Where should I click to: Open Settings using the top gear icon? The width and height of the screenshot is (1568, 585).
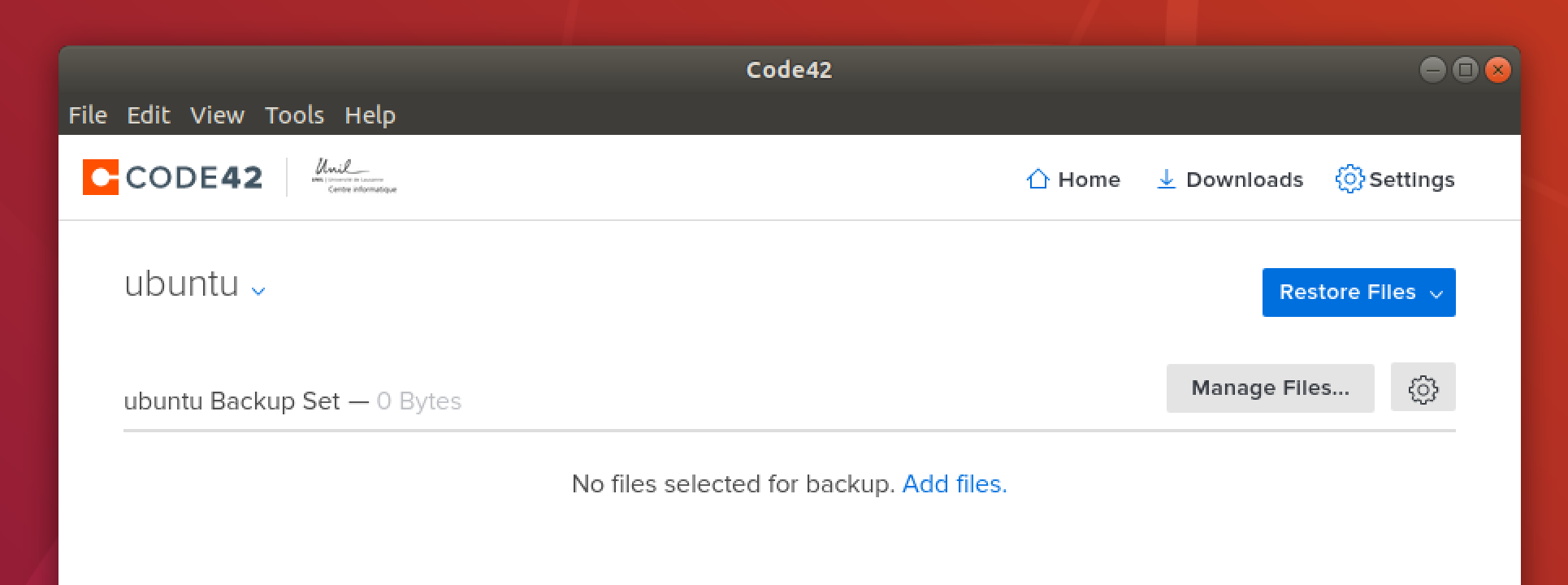(1349, 180)
